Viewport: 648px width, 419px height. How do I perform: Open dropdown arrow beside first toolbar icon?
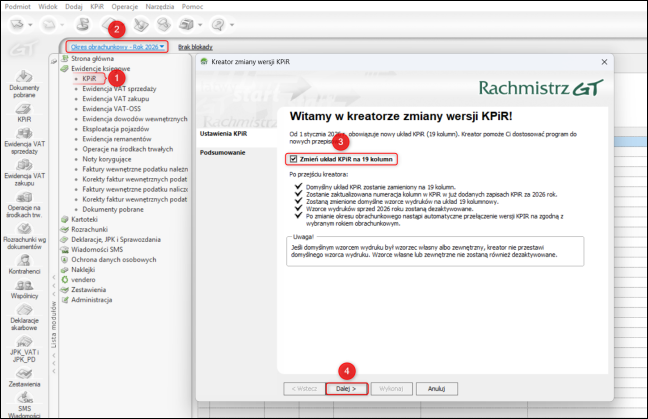pos(30,25)
